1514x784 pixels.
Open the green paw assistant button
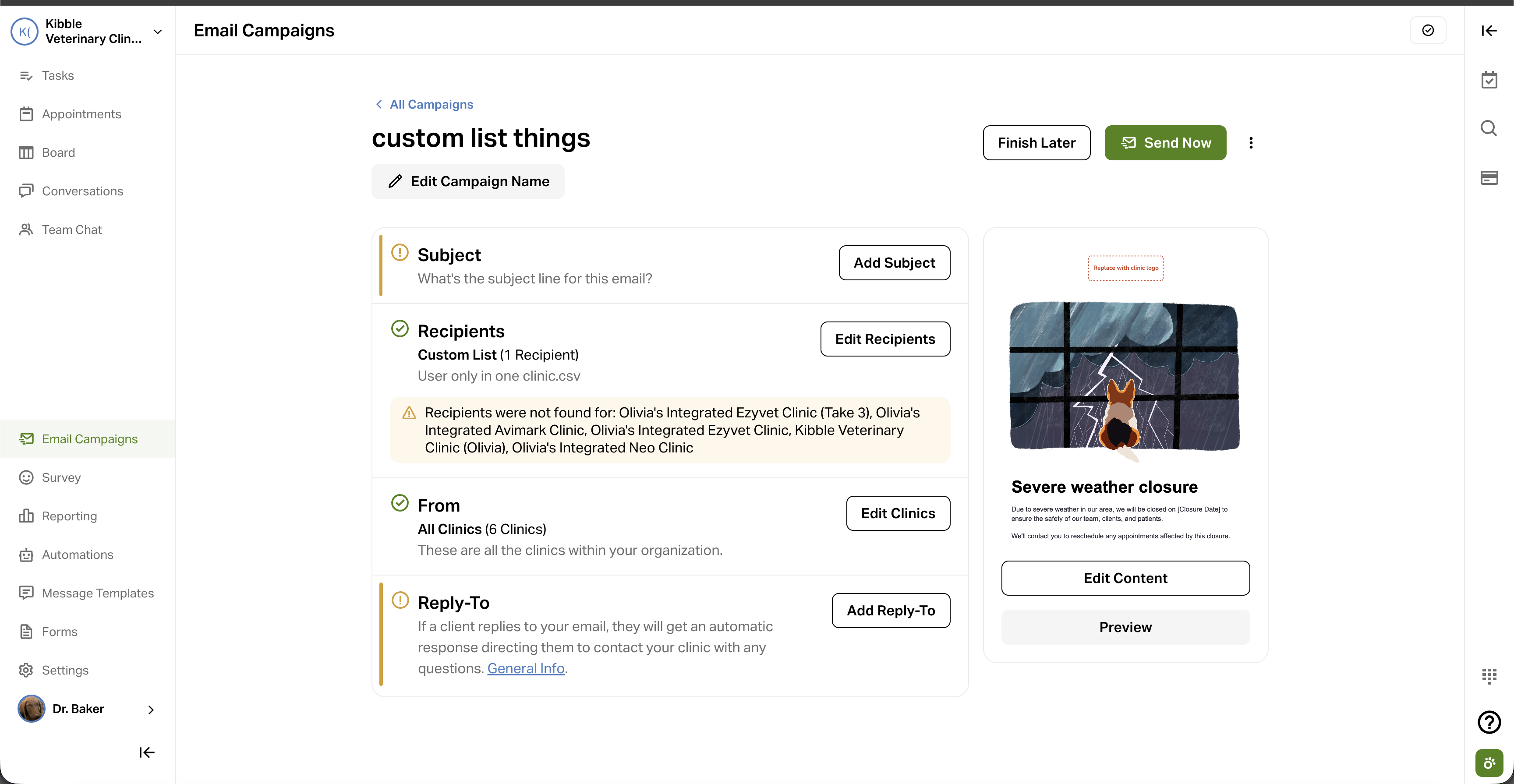[x=1489, y=763]
